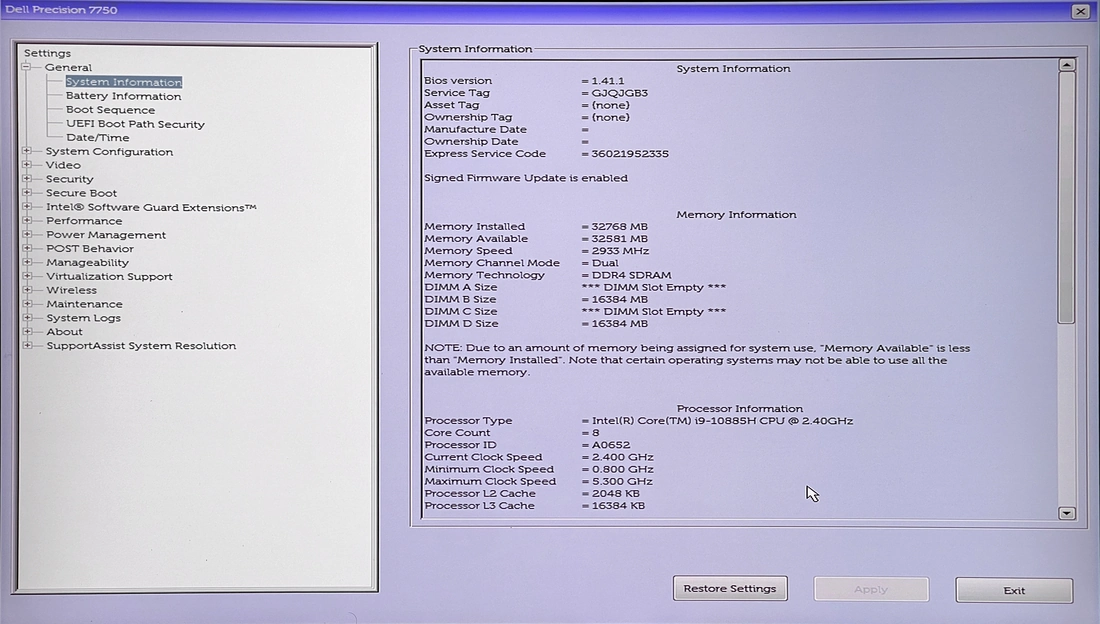Viewport: 1100px width, 624px height.
Task: Click the Restore Settings button
Action: pos(730,589)
